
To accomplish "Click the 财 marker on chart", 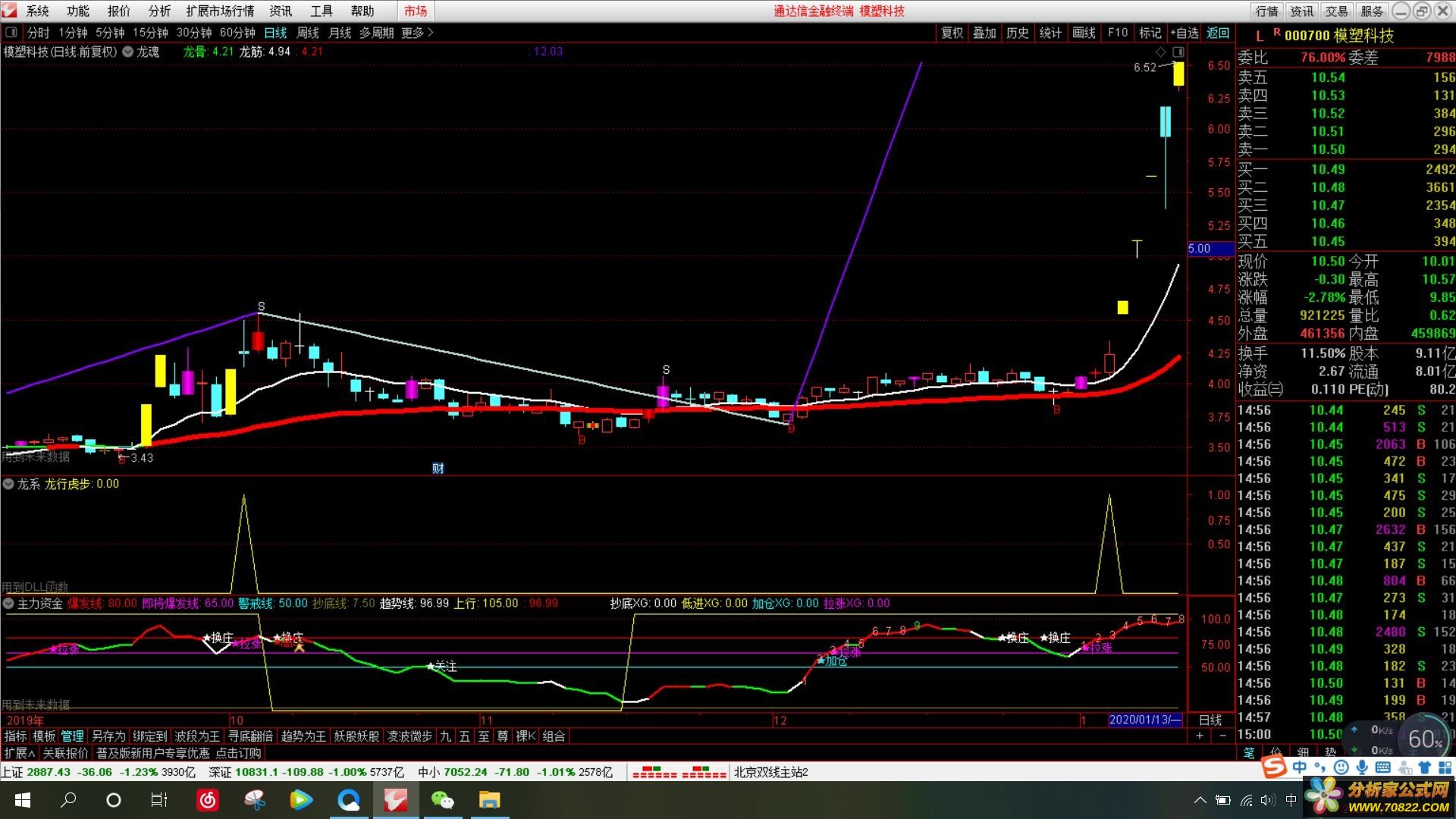I will point(438,468).
